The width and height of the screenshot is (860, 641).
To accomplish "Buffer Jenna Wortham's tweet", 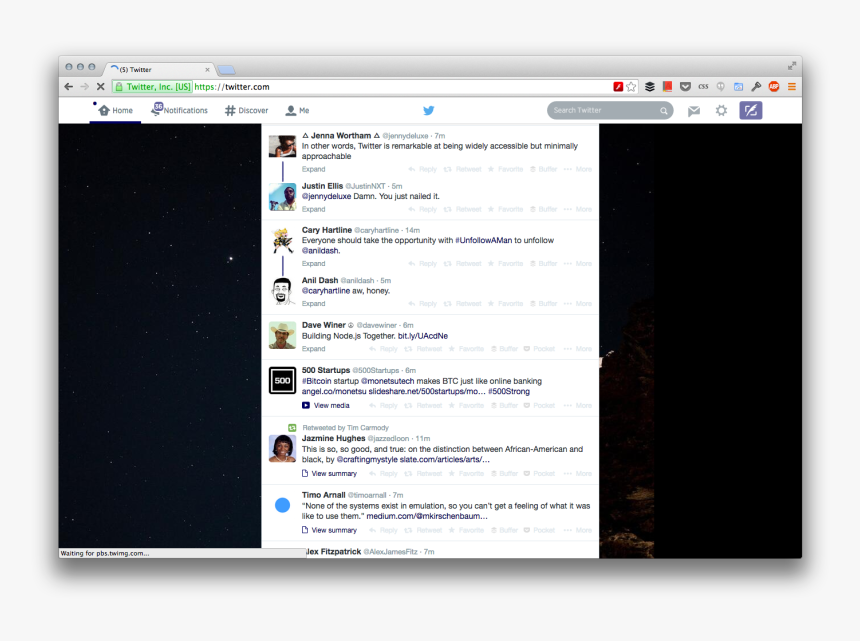I will pos(543,169).
